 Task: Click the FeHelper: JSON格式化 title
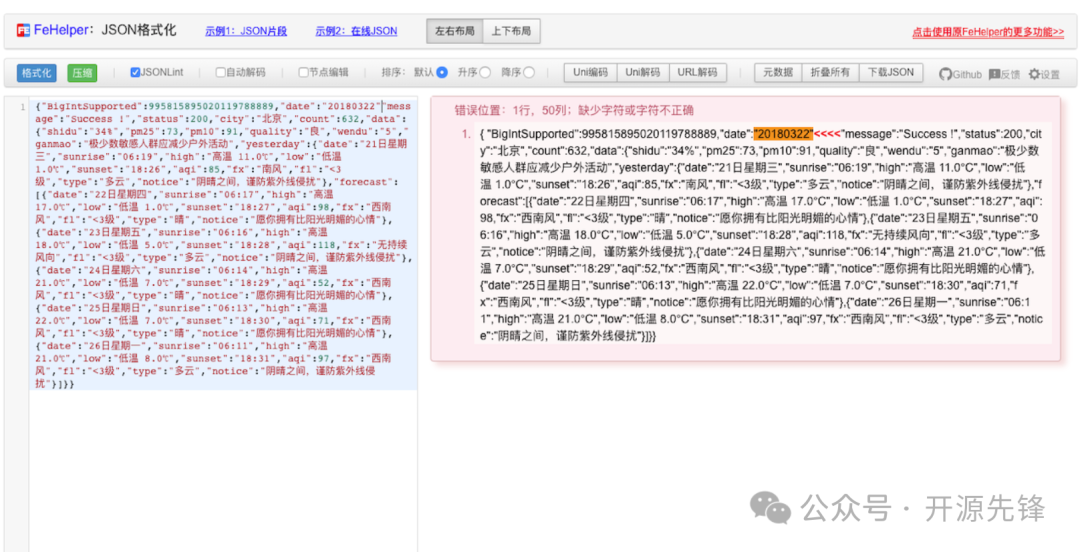pyautogui.click(x=105, y=30)
